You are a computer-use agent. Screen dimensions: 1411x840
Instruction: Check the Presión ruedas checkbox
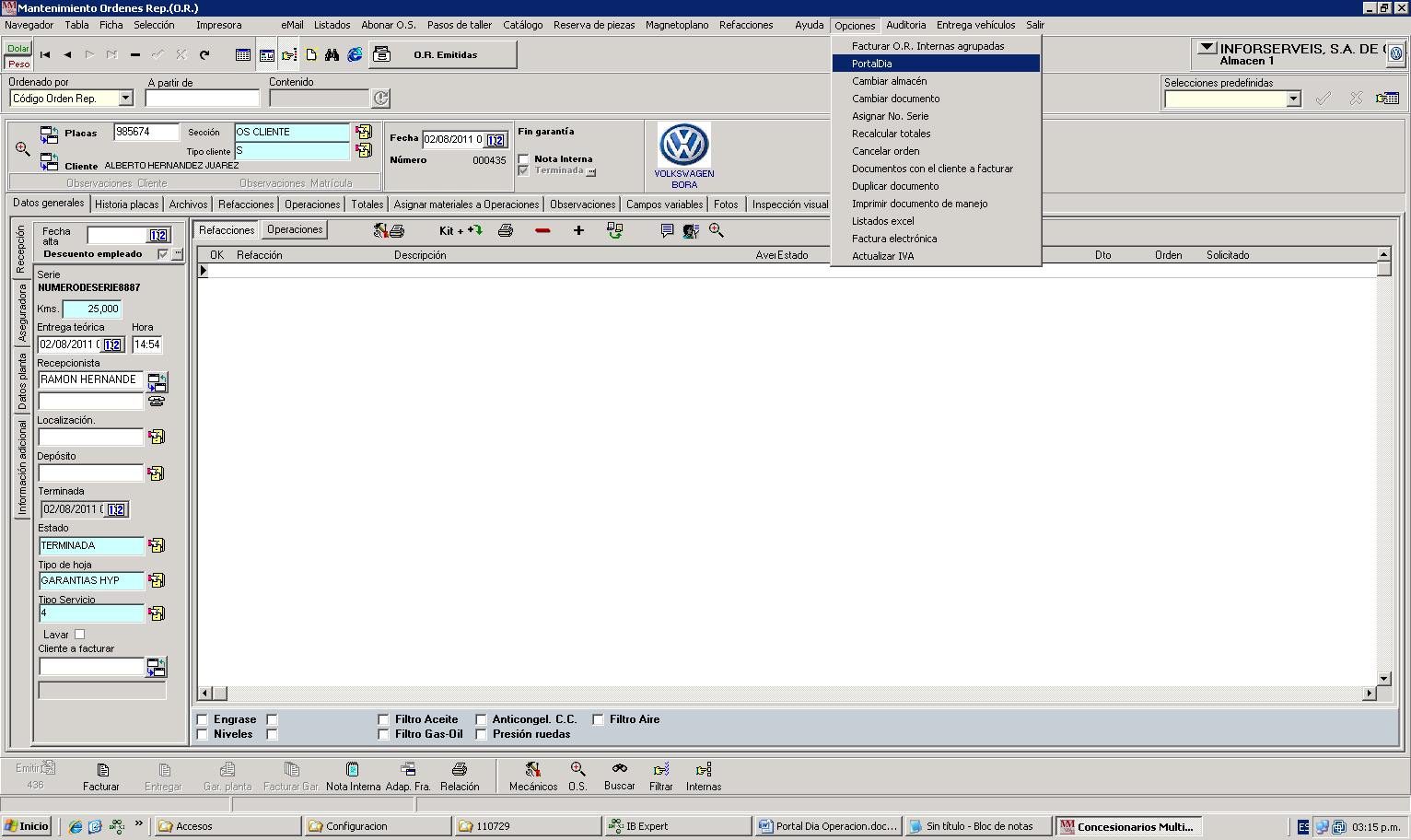tap(481, 734)
